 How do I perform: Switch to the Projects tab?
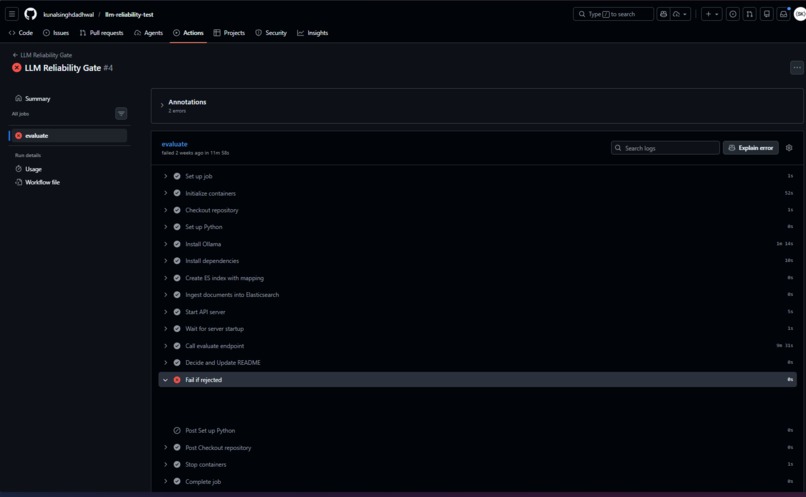229,33
